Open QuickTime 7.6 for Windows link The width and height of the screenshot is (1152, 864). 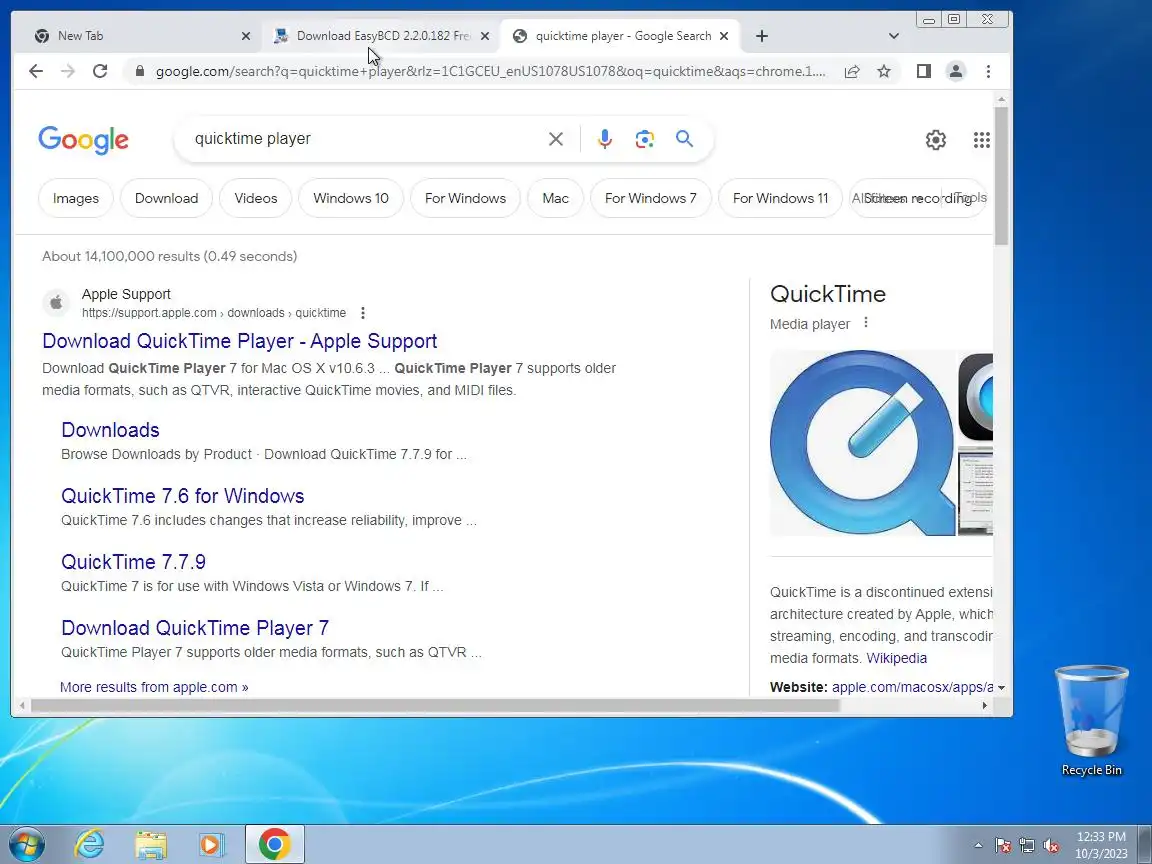point(182,496)
